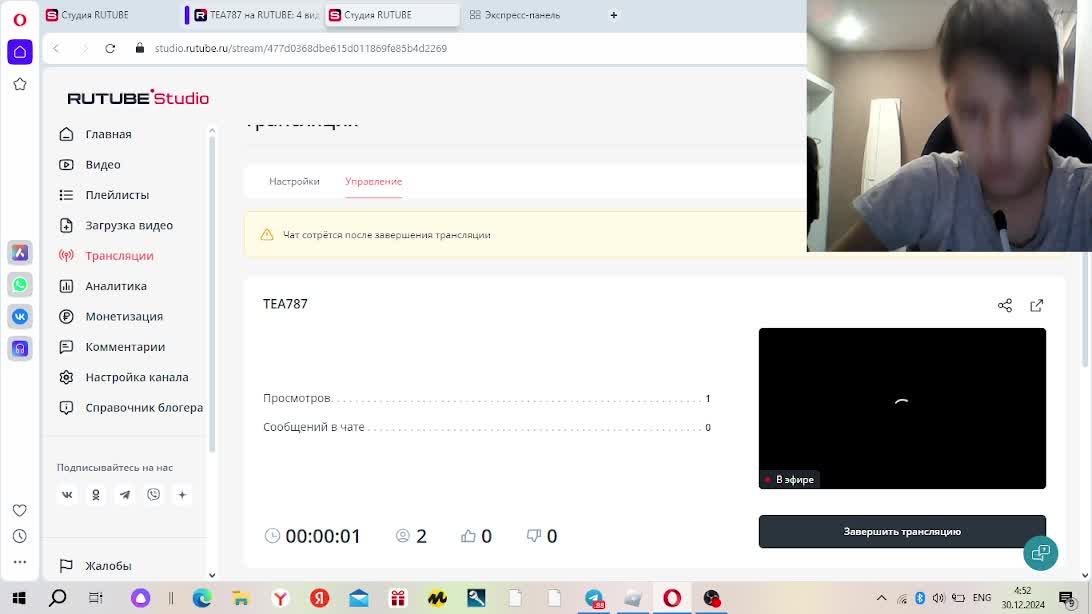Open Opera sidebar heart icon
The height and width of the screenshot is (614, 1092).
(x=20, y=510)
